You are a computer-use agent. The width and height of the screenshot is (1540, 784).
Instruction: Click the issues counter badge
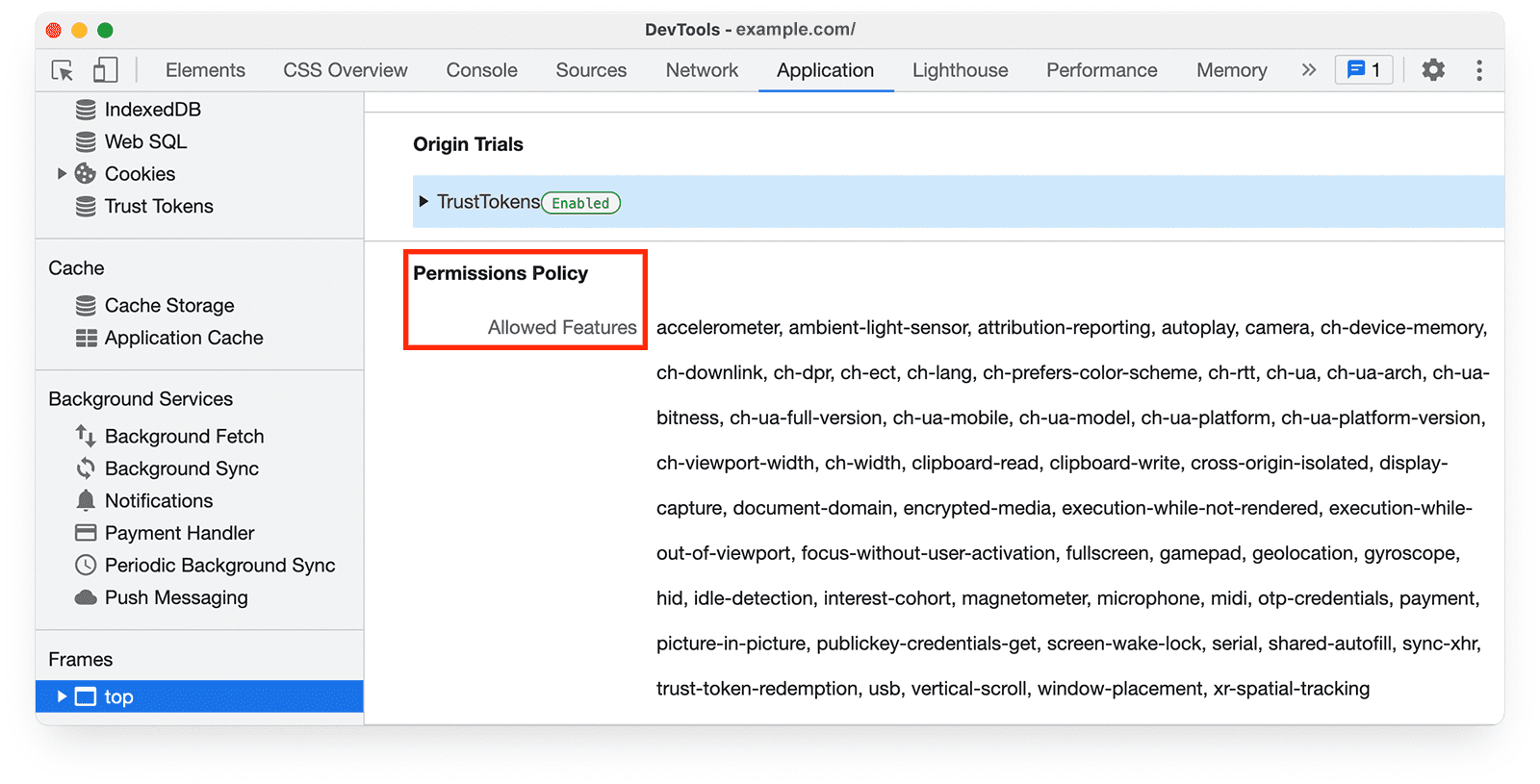pyautogui.click(x=1363, y=70)
